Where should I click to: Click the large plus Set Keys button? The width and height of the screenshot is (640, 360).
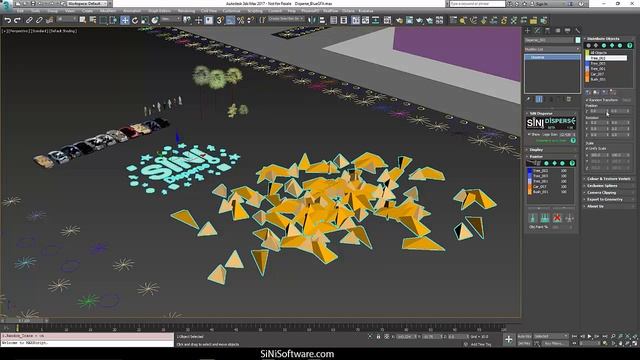pos(509,339)
